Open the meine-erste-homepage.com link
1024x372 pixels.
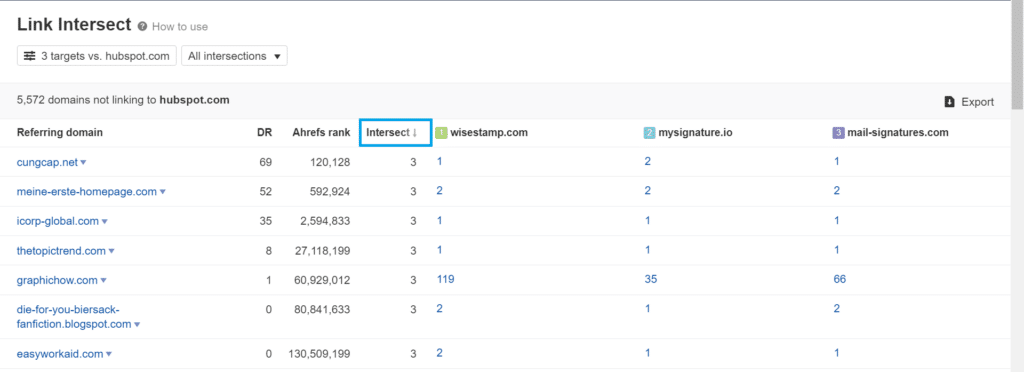[86, 191]
